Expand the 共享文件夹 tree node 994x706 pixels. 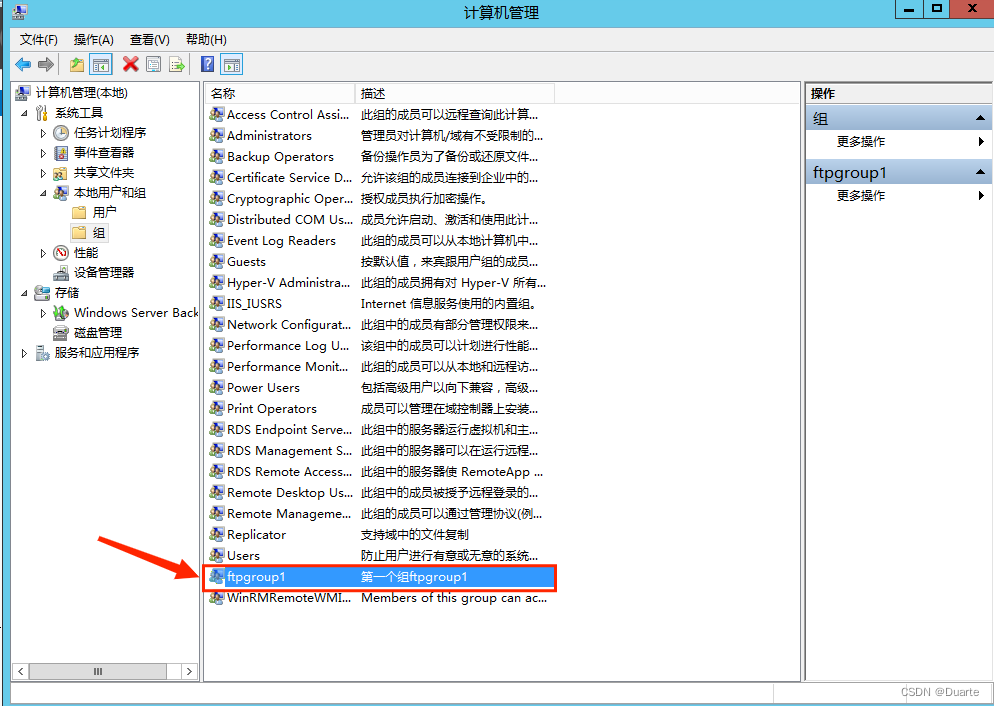point(43,174)
